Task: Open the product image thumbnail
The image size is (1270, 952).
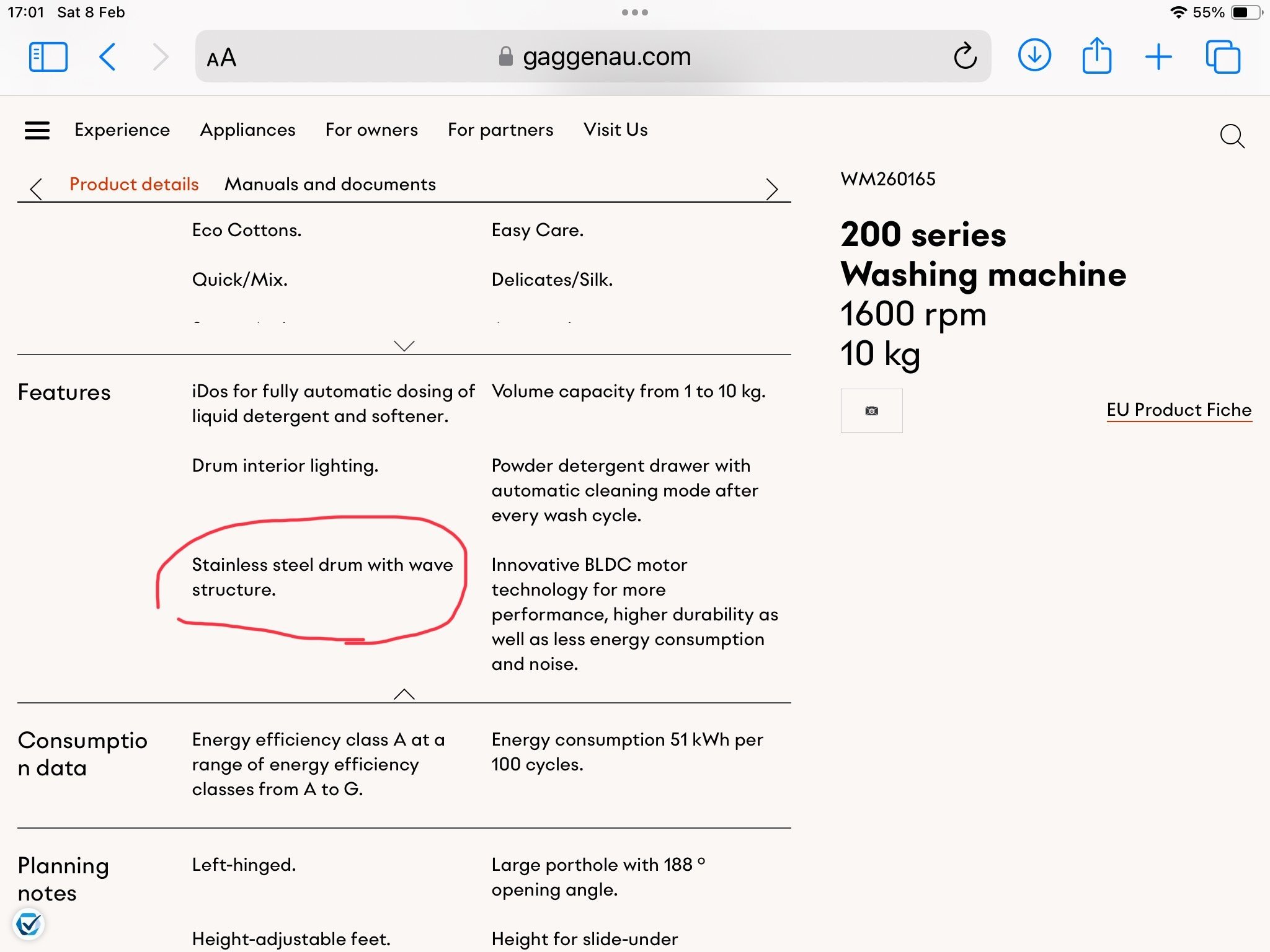Action: pyautogui.click(x=871, y=410)
